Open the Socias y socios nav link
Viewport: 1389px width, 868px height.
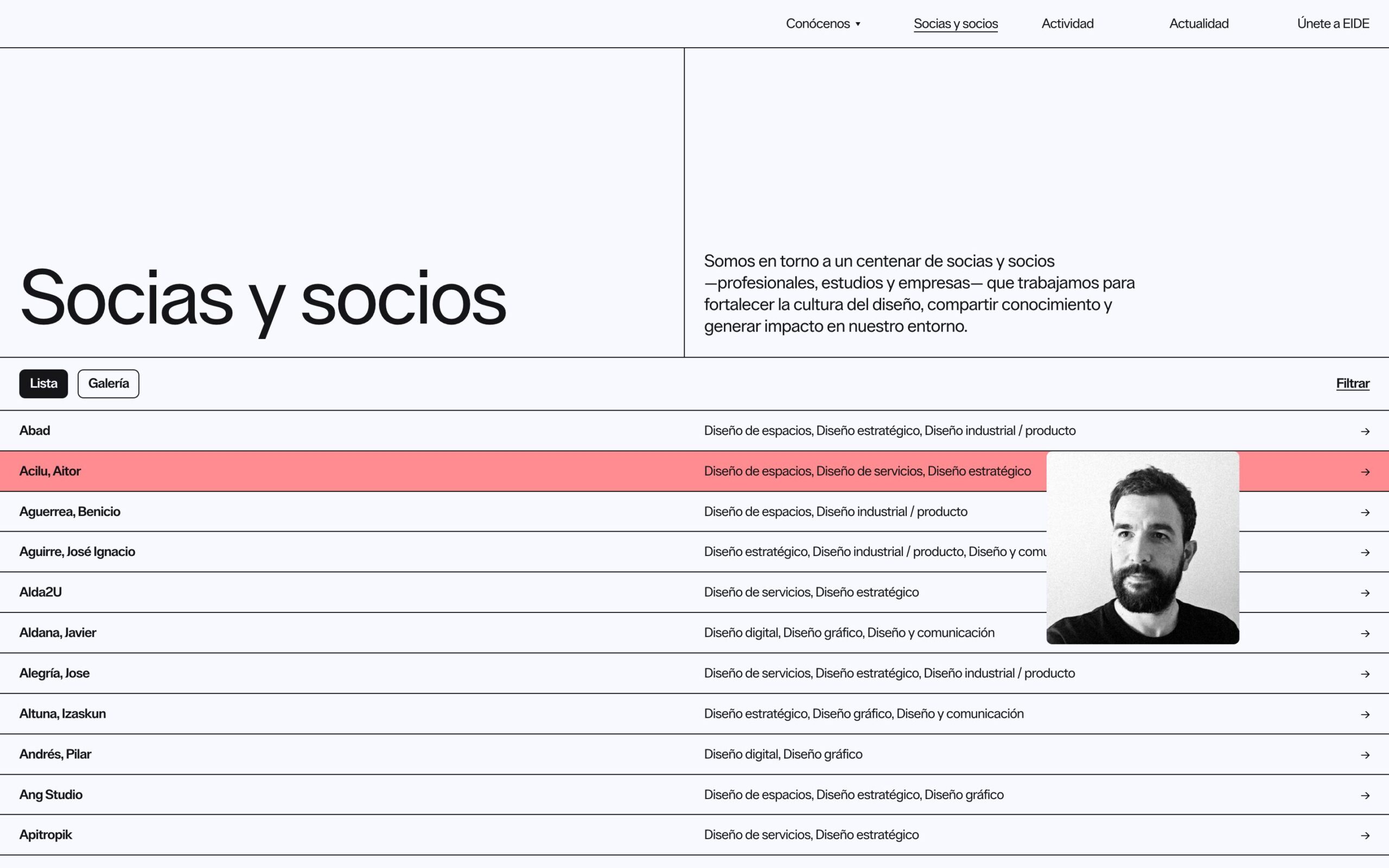[x=955, y=23]
